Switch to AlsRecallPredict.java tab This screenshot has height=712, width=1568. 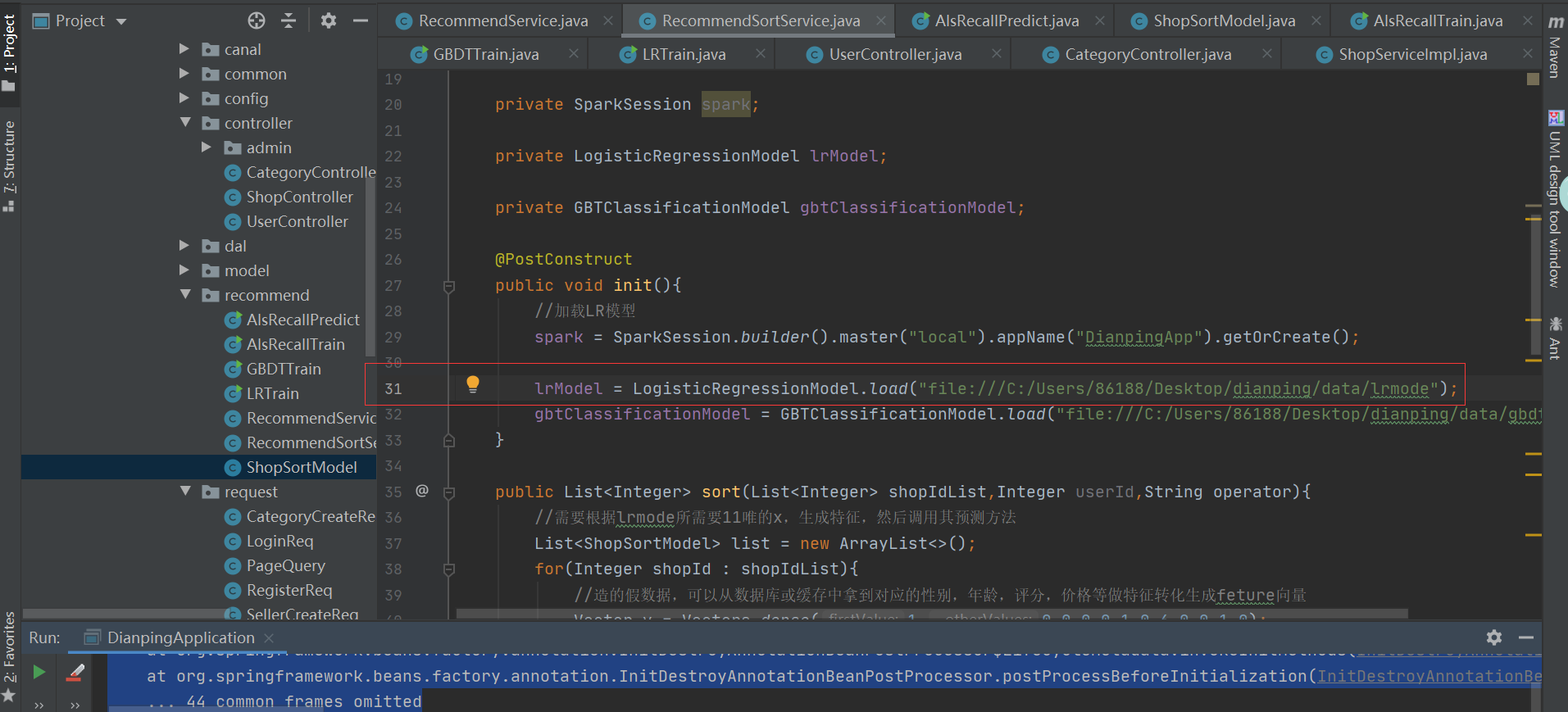coord(1006,20)
